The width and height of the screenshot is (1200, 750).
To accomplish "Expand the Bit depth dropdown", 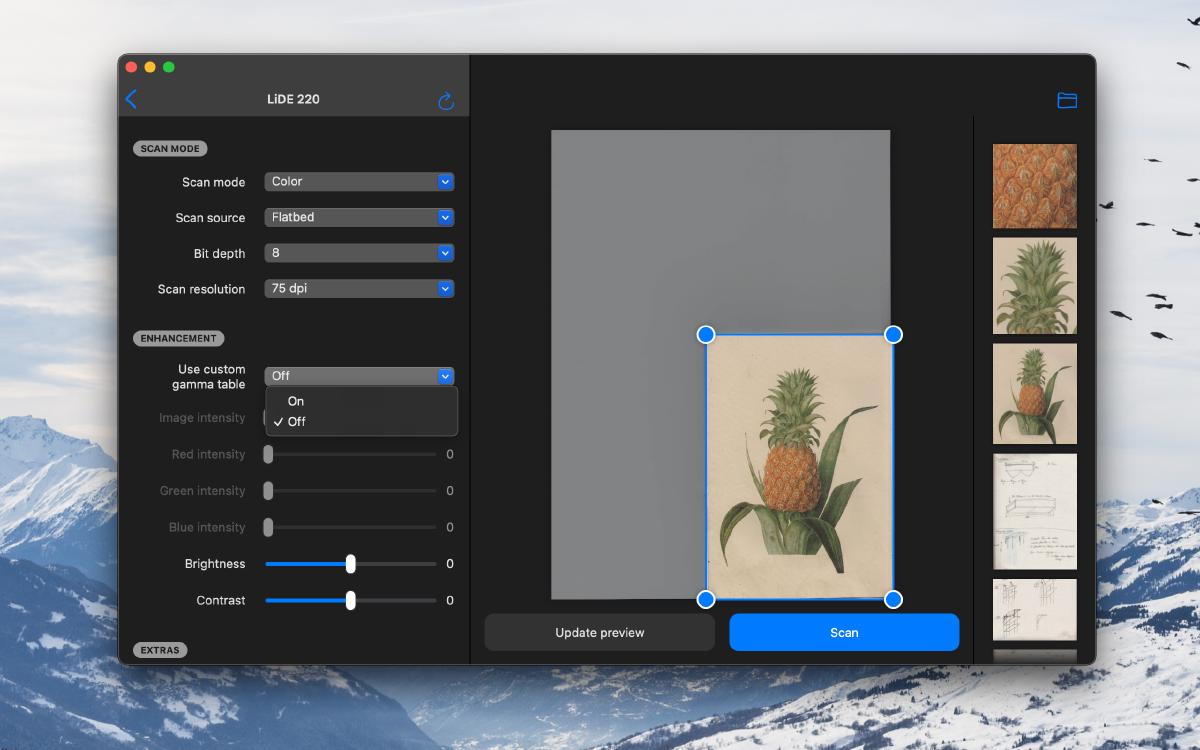I will 359,253.
